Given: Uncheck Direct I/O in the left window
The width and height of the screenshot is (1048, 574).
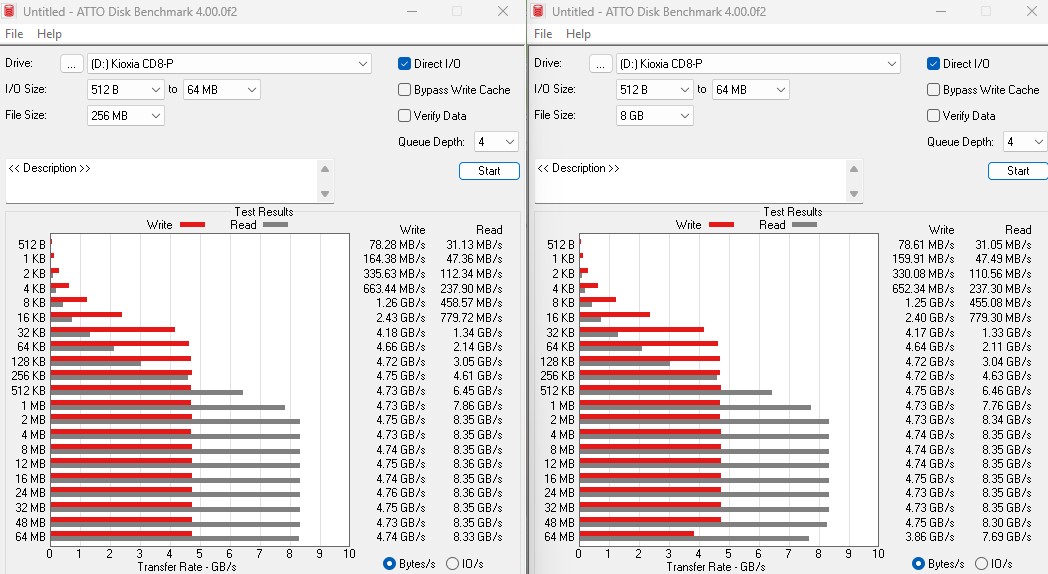Looking at the screenshot, I should click(404, 63).
